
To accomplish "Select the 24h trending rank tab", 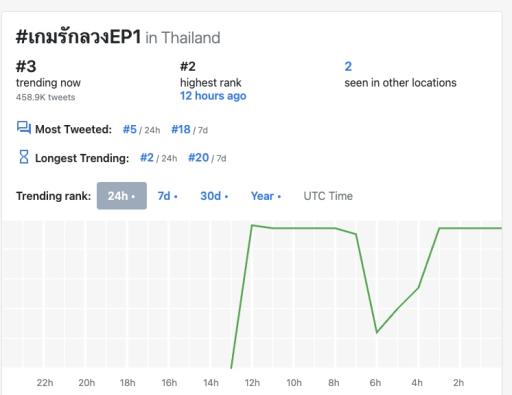I will tap(122, 196).
